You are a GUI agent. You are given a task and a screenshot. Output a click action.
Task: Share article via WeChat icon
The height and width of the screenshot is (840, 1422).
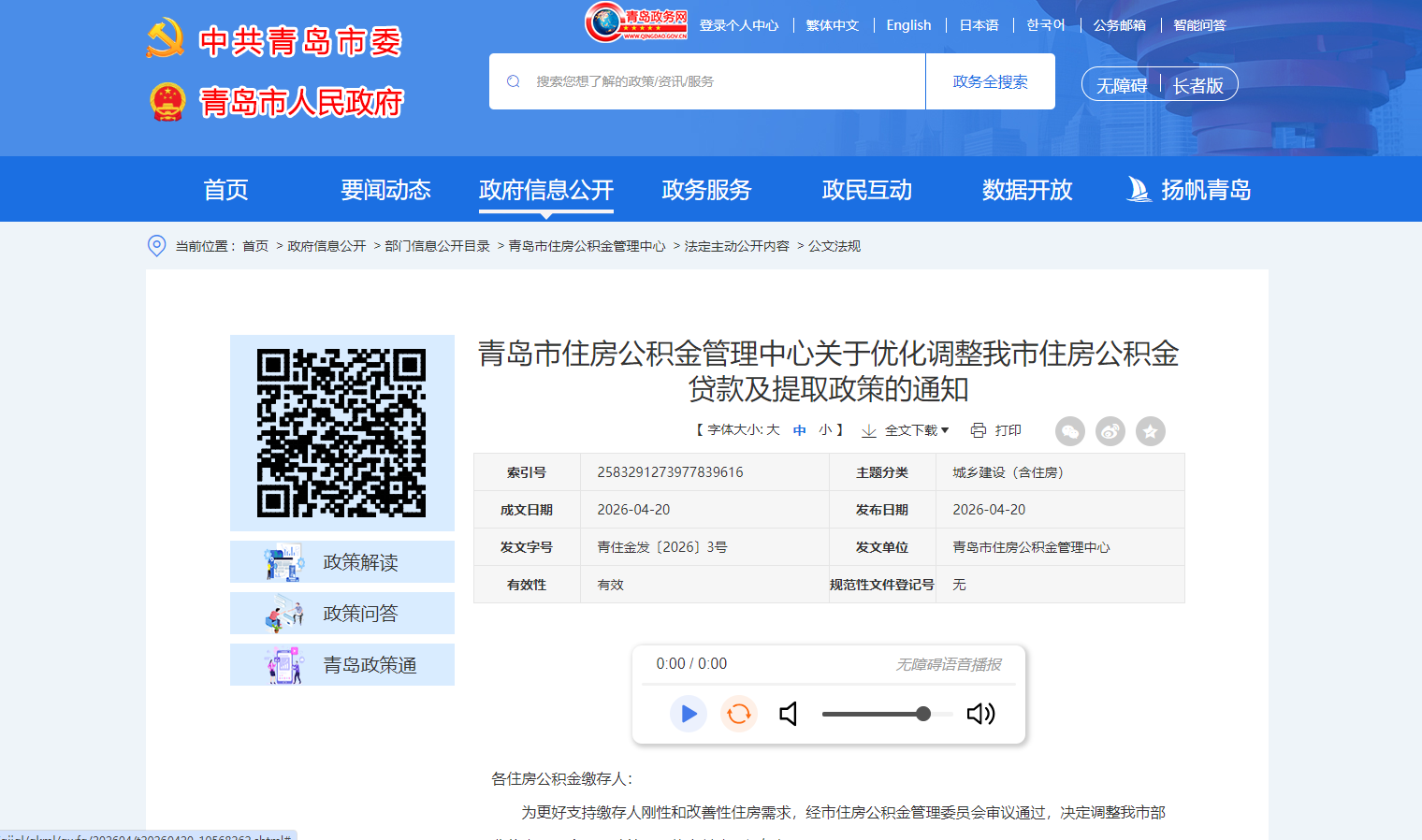1069,431
